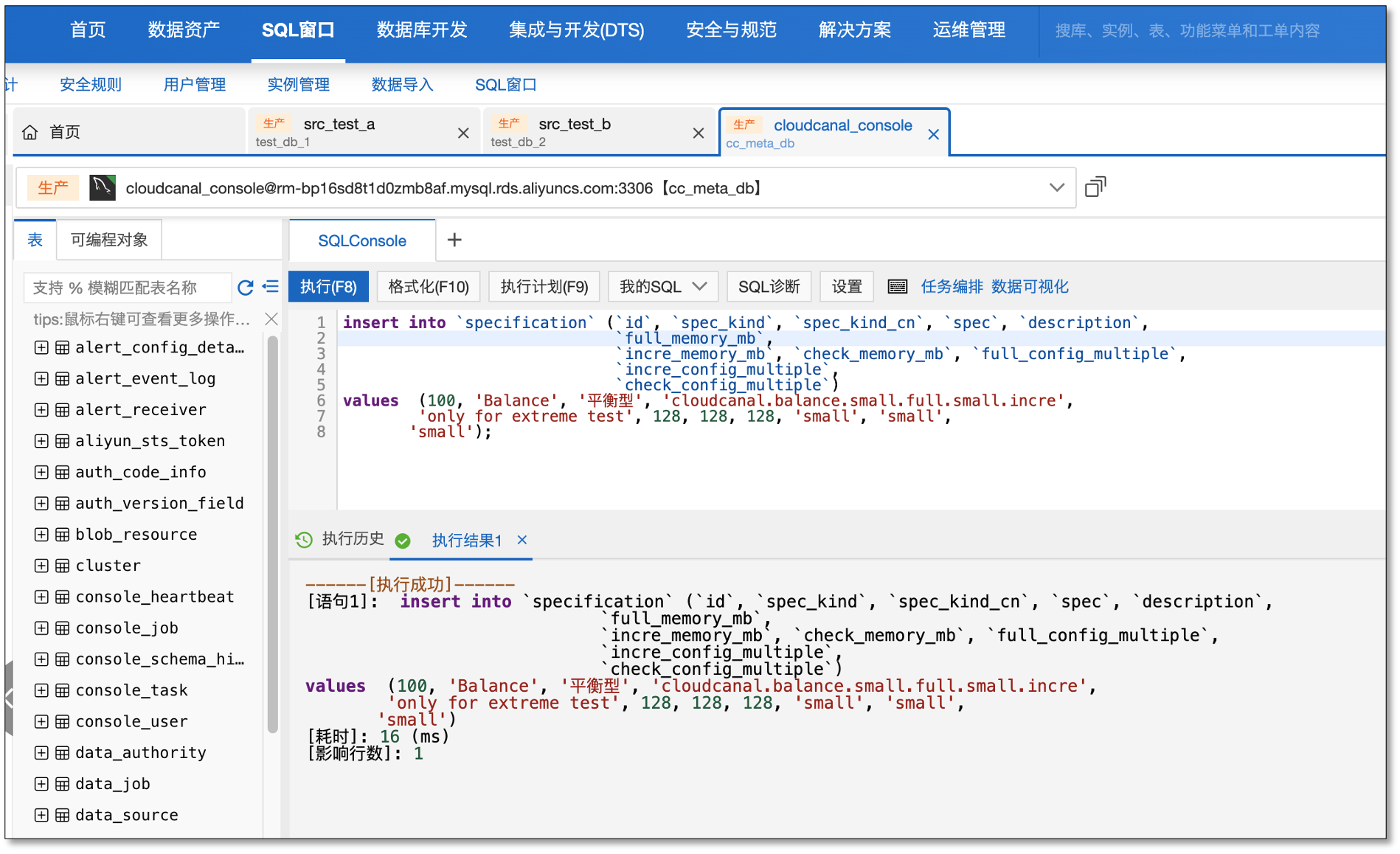The image size is (1400, 854).
Task: Expand the alert_receiver table node
Action: 41,410
